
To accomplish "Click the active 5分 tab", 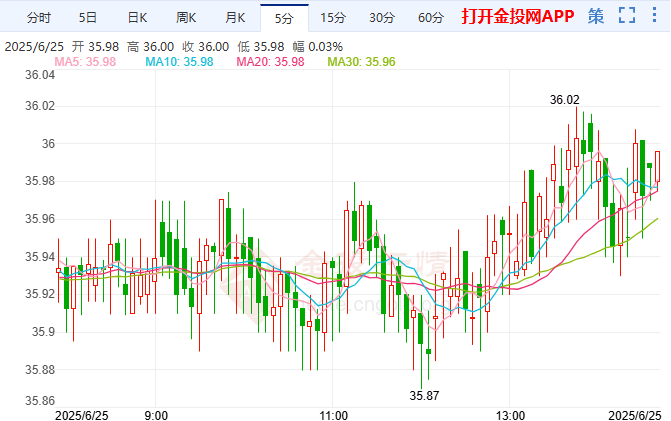I will 284,17.
